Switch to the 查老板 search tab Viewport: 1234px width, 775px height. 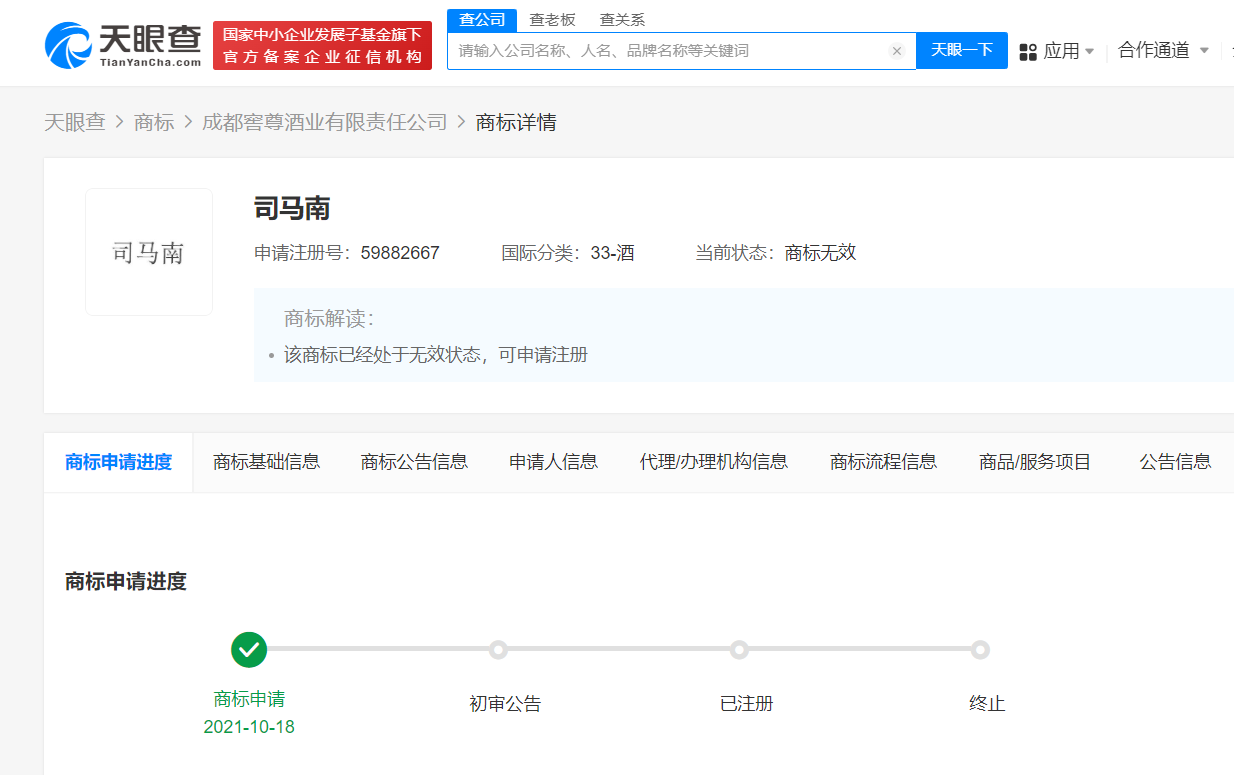coord(553,20)
